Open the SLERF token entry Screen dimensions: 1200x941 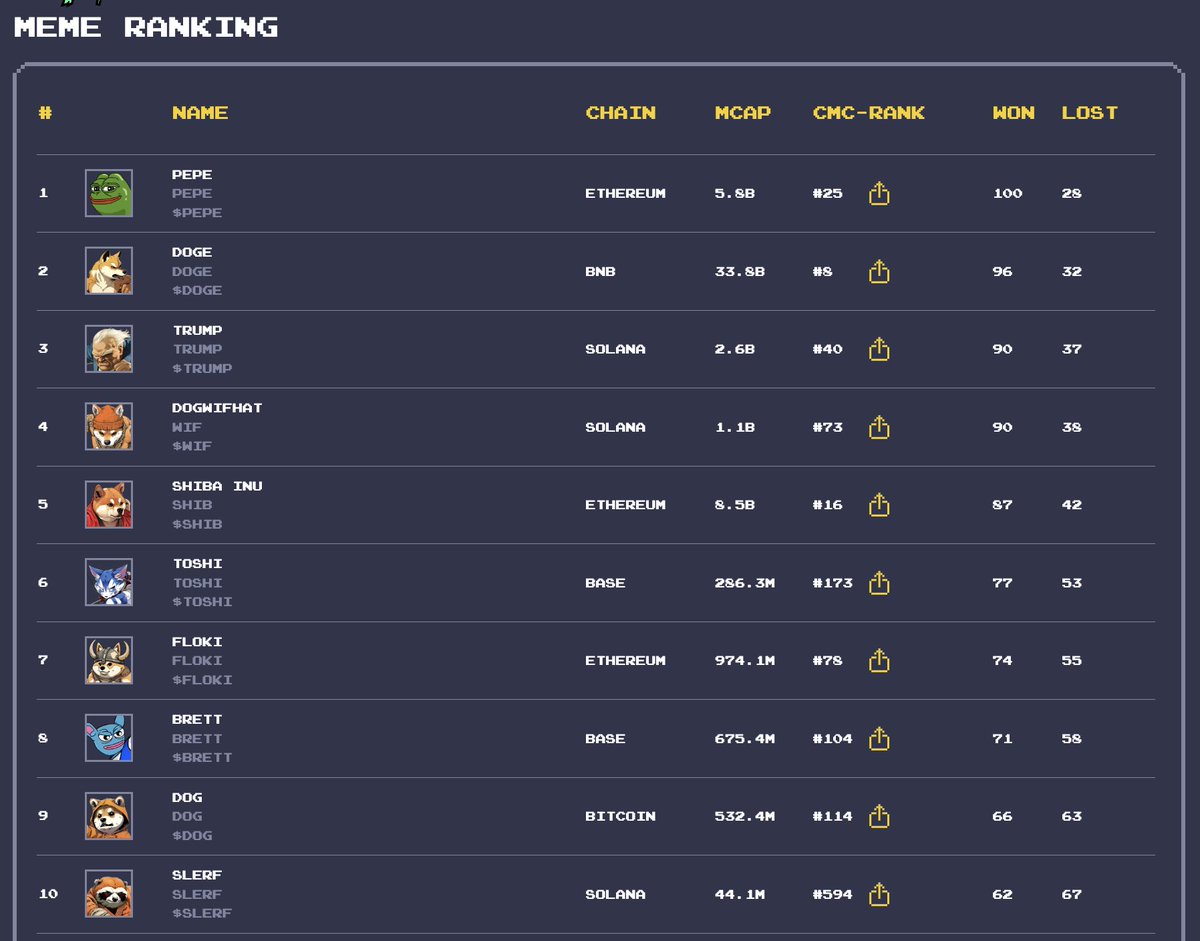[196, 875]
